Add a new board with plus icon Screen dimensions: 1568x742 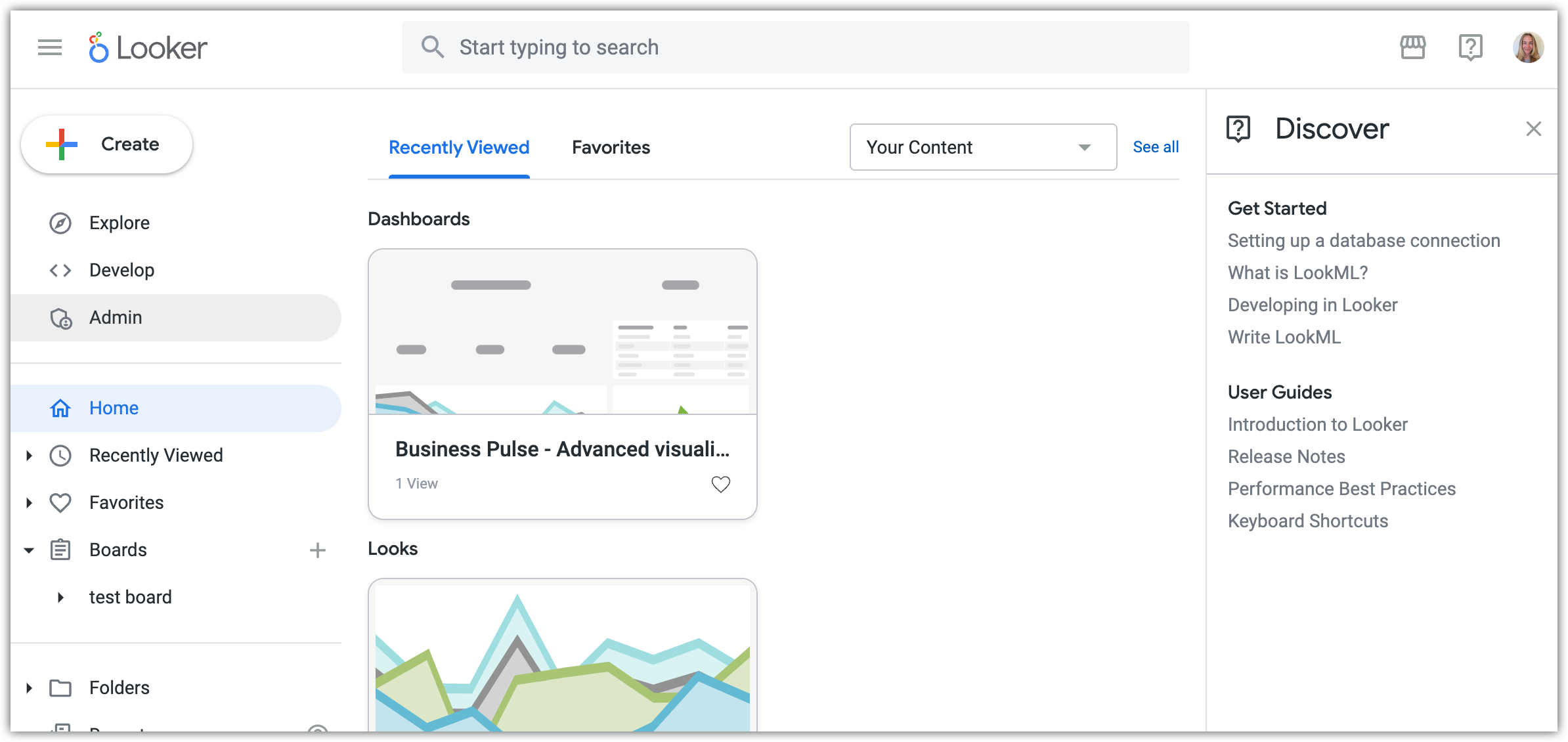coord(318,550)
